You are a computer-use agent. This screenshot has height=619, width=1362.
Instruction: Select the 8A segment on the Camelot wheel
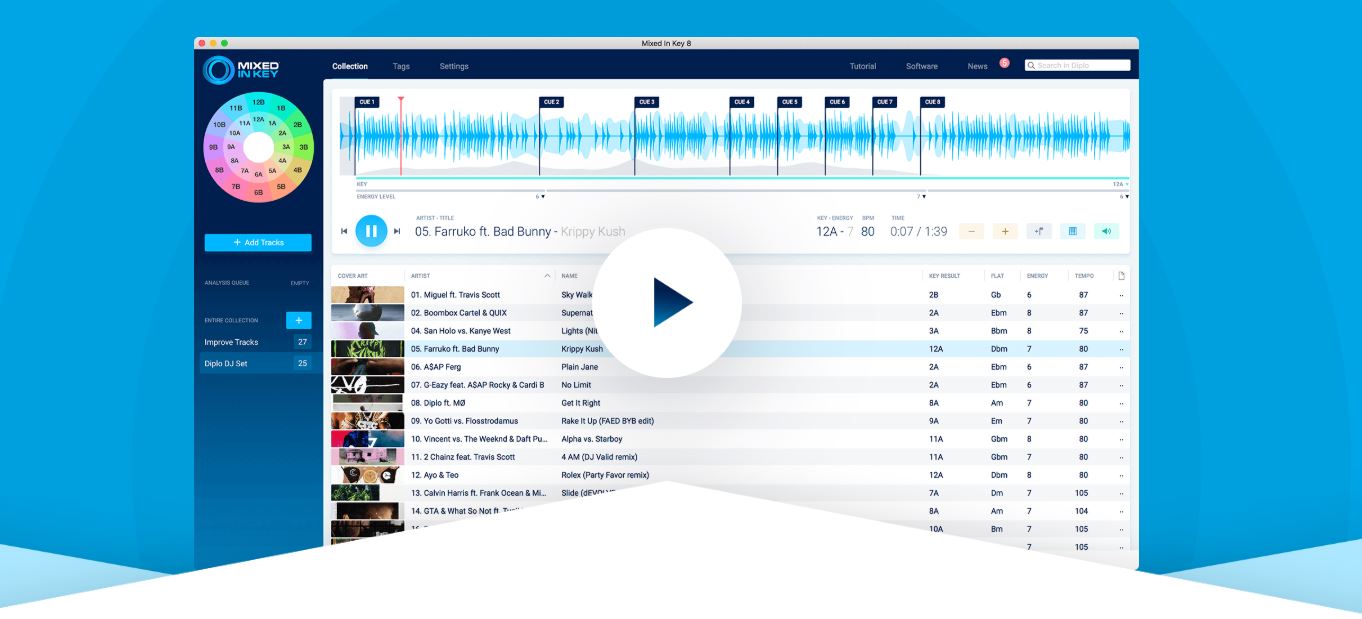pyautogui.click(x=234, y=160)
